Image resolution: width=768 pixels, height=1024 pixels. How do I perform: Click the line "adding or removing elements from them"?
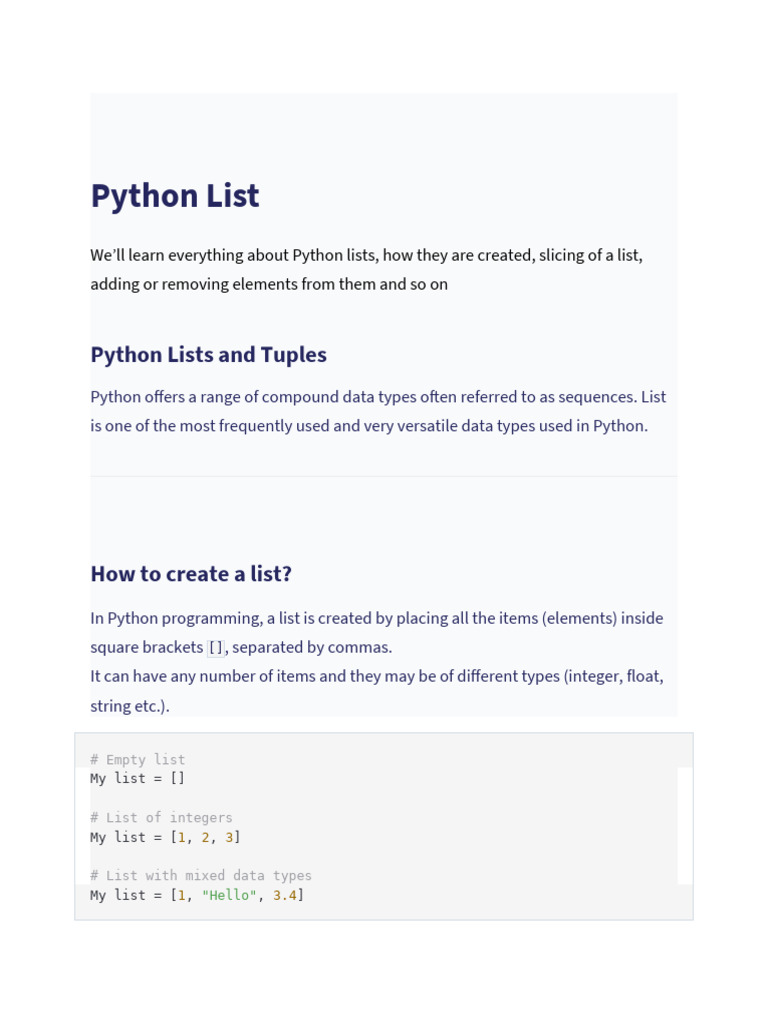coord(268,284)
